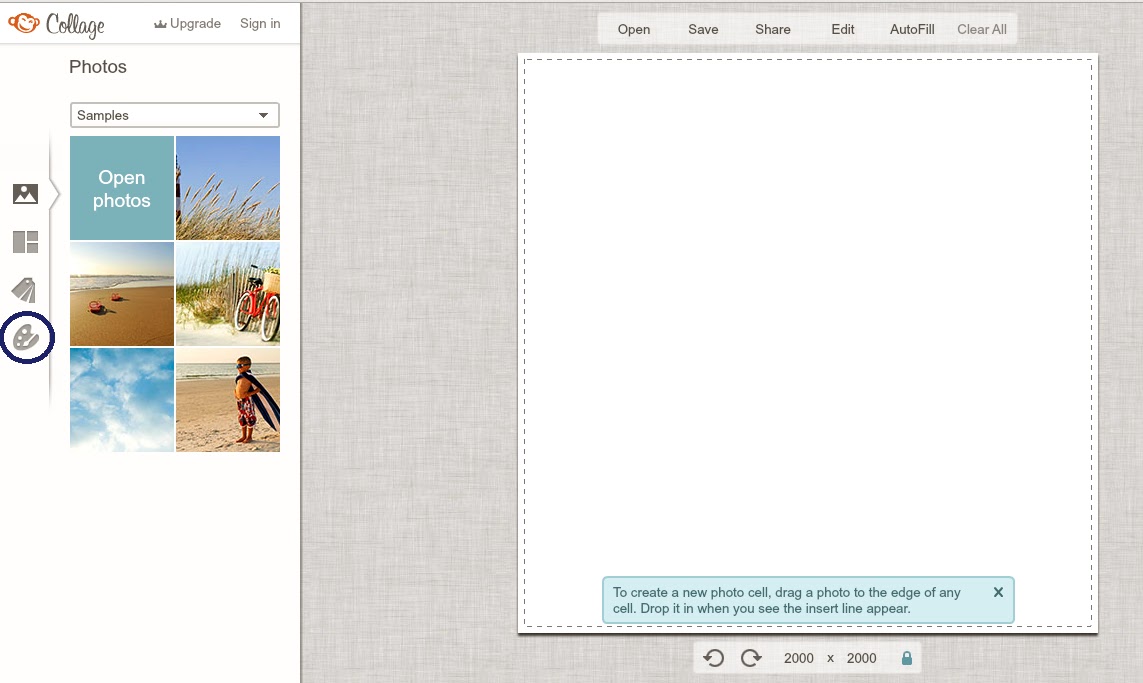Click the AutoFill button
The image size is (1143, 683).
pyautogui.click(x=911, y=29)
